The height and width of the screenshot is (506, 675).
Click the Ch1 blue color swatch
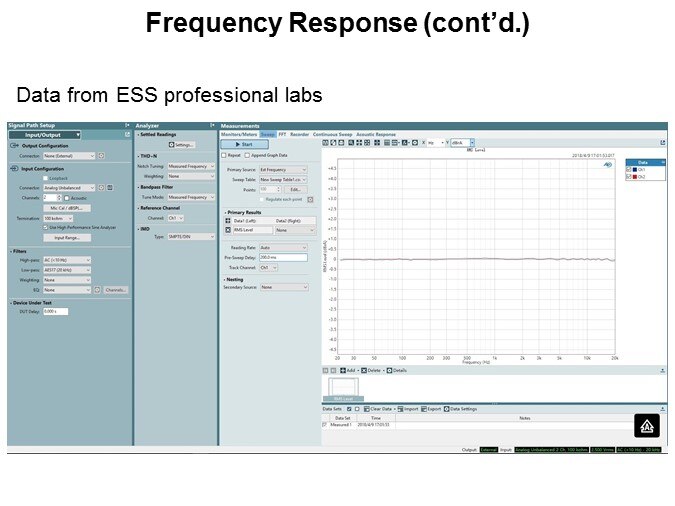point(634,170)
